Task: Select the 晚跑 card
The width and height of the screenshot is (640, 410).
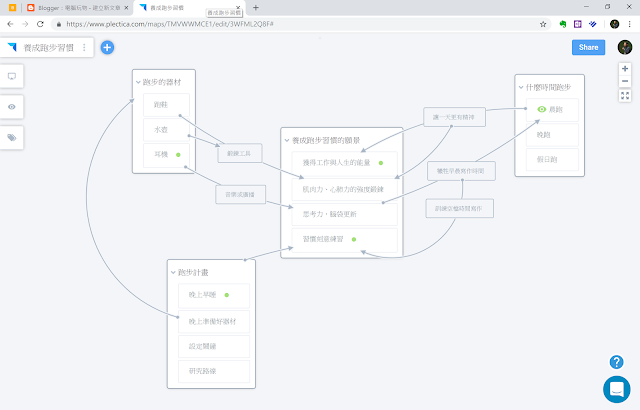Action: click(x=552, y=135)
